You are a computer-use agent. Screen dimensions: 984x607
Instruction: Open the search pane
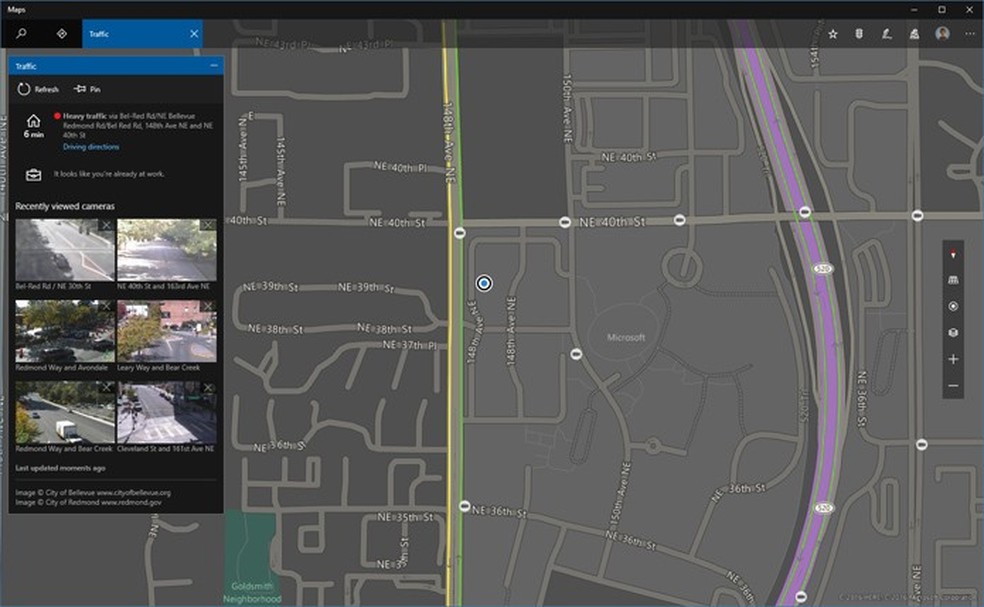pos(20,33)
